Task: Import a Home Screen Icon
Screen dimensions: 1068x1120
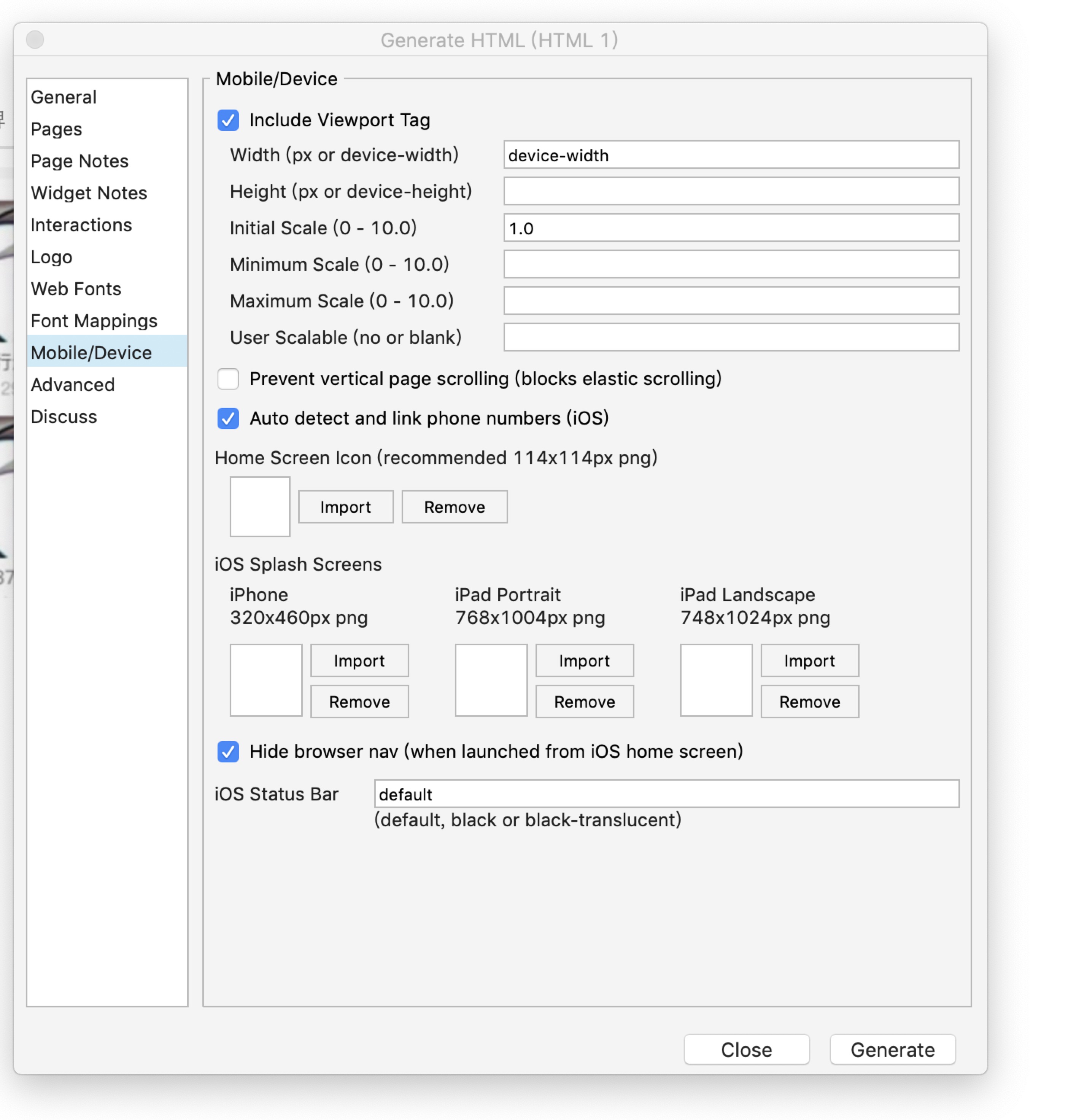Action: 346,507
